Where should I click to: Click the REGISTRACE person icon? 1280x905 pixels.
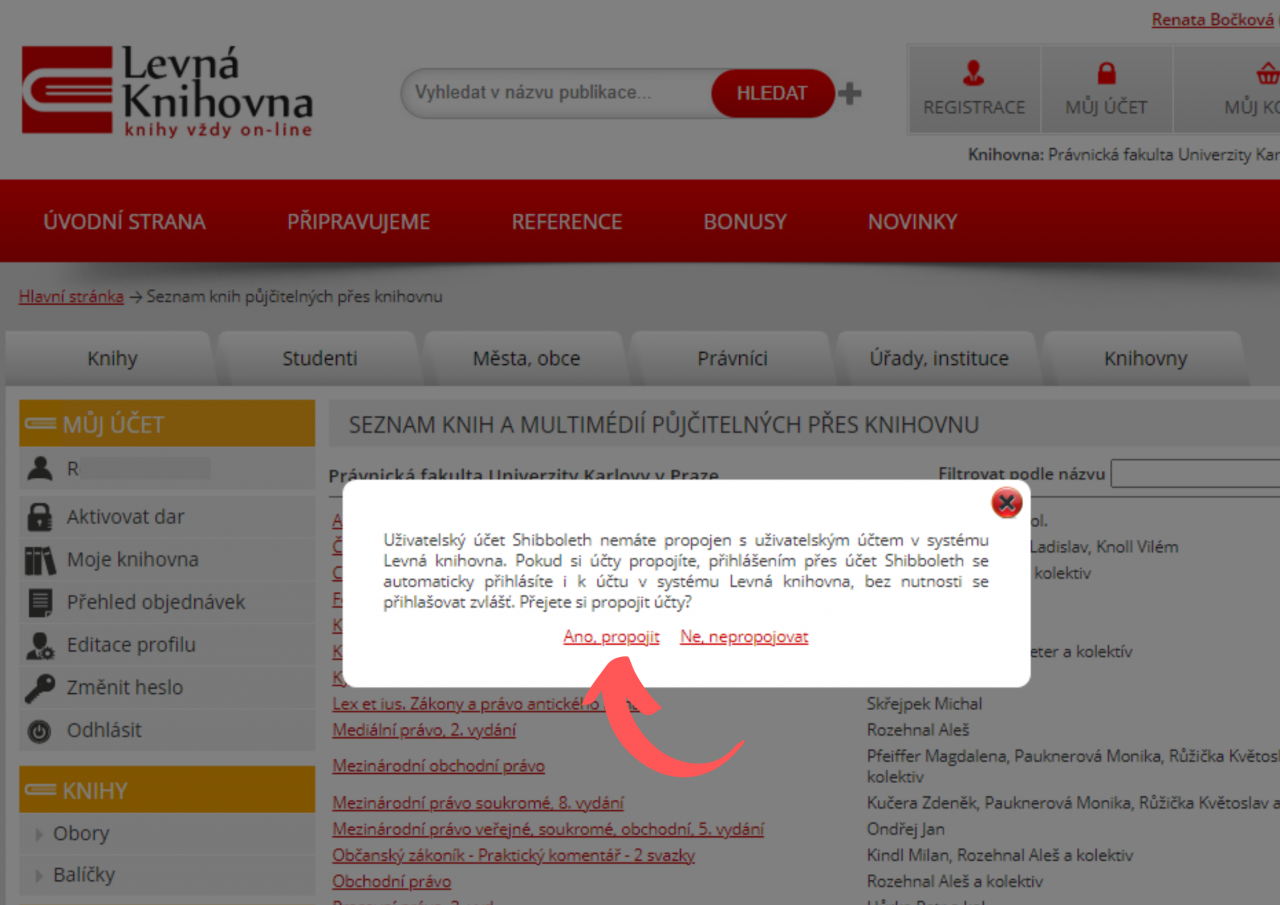coord(973,72)
